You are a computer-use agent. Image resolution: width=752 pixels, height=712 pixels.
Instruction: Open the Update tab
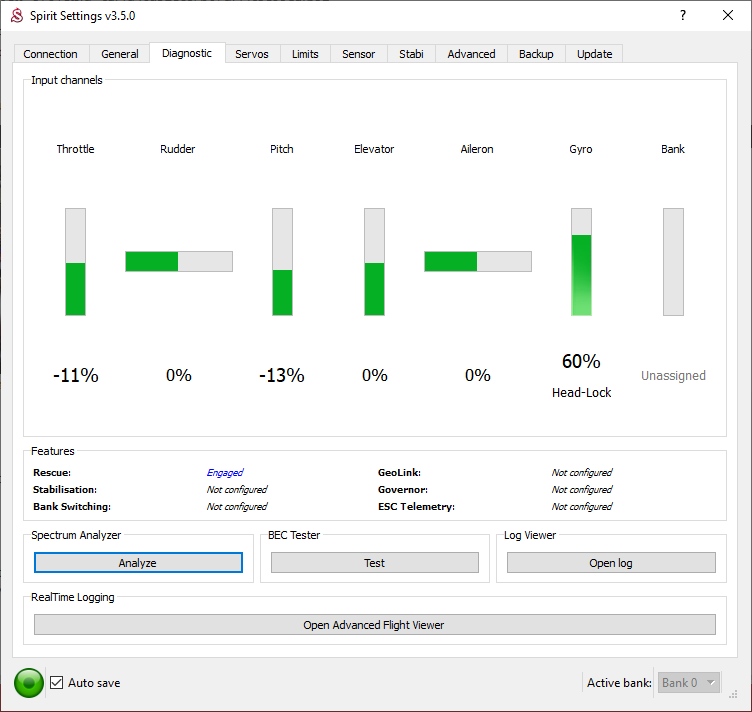[594, 54]
